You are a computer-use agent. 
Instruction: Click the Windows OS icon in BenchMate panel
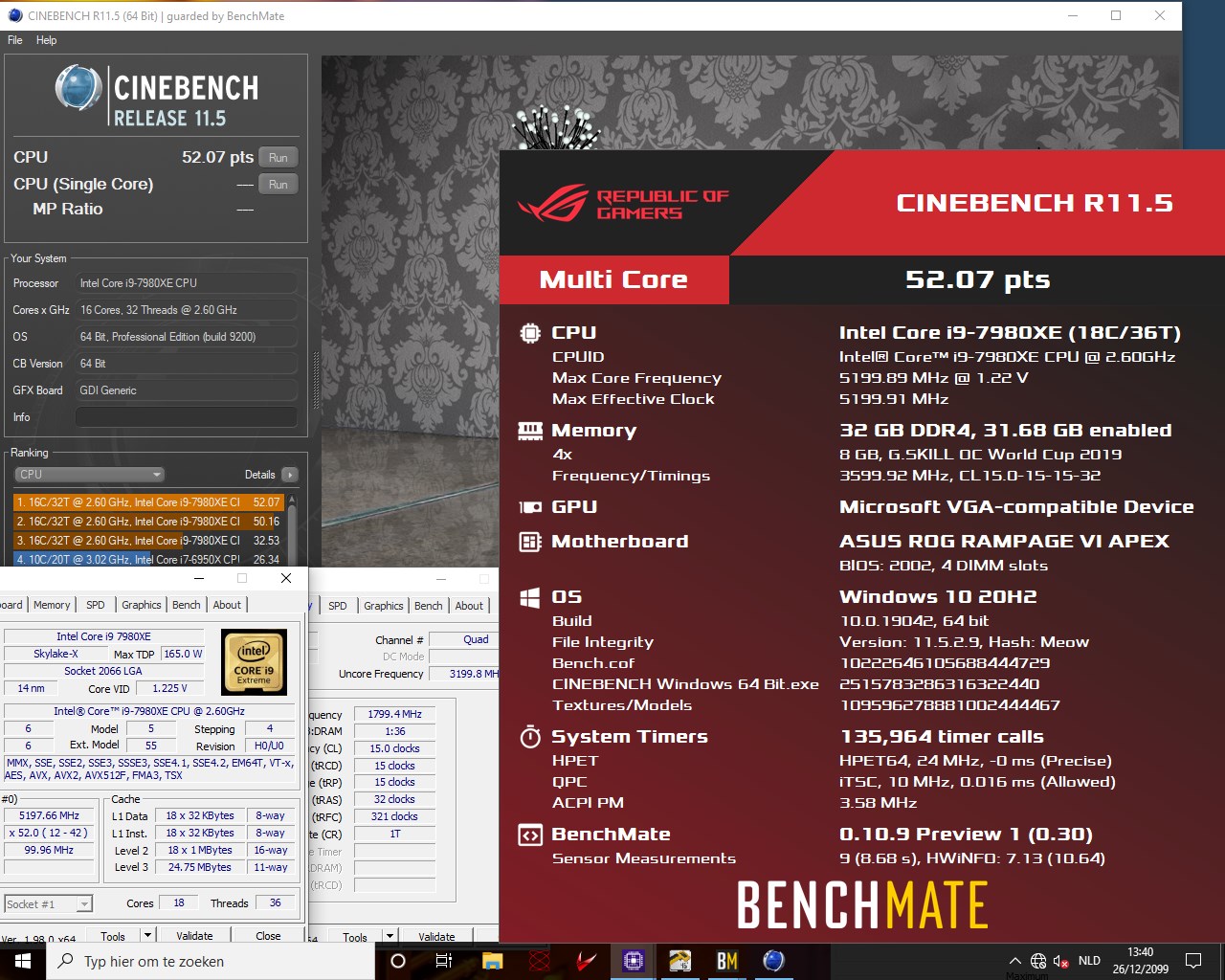coord(530,597)
